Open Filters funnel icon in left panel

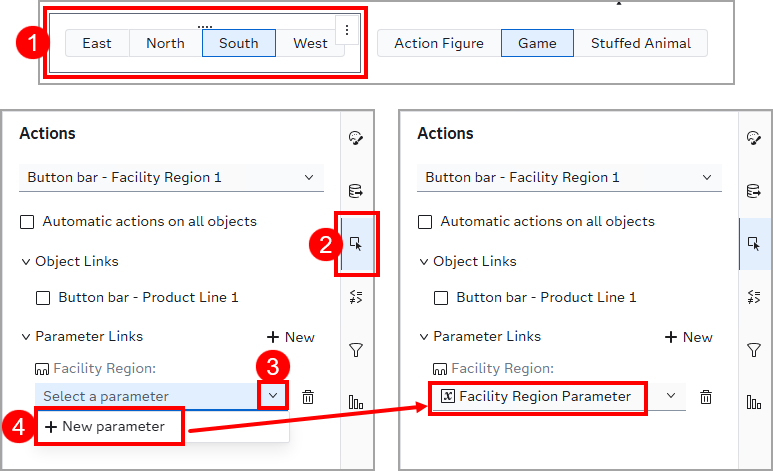[356, 350]
